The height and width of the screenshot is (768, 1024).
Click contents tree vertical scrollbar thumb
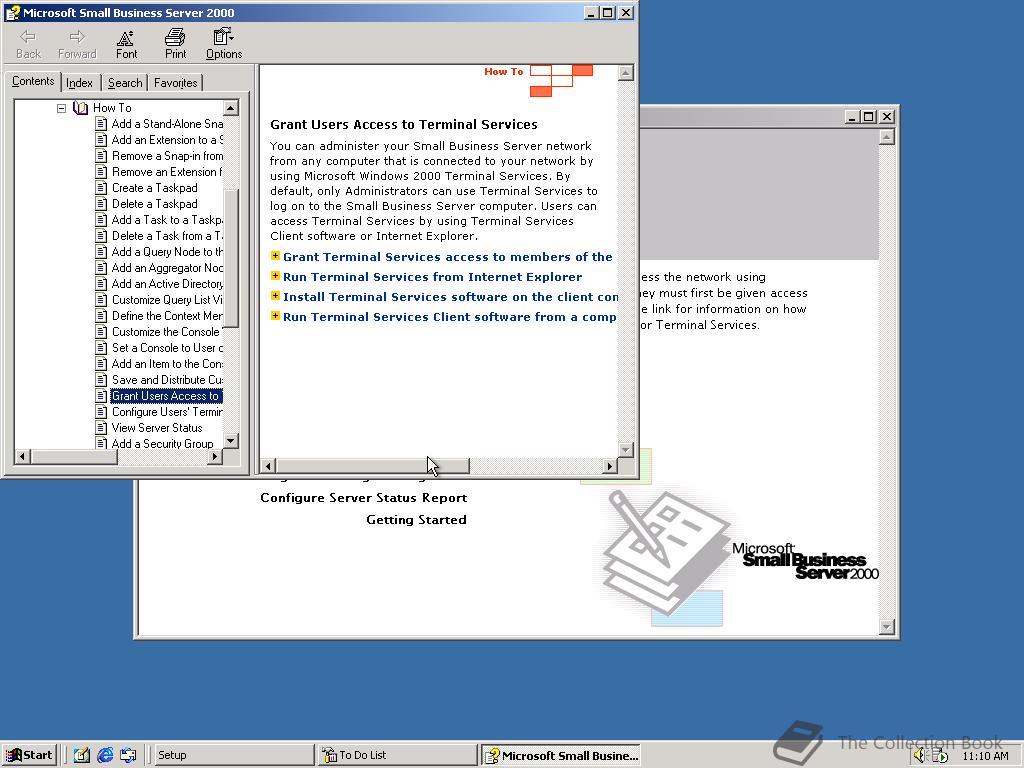[x=231, y=258]
